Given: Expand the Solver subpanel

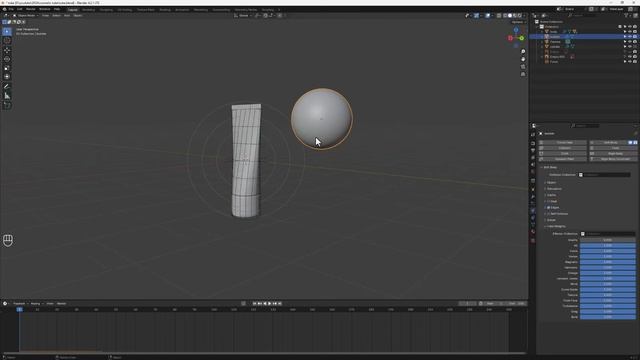Looking at the screenshot, I should coord(551,220).
